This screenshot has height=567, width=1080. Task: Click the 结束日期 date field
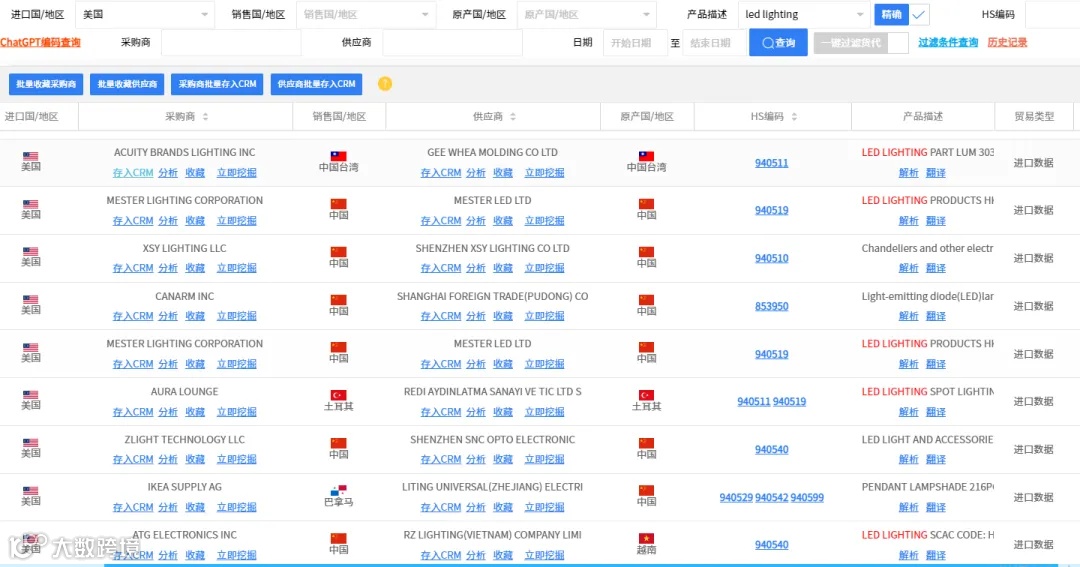[714, 43]
